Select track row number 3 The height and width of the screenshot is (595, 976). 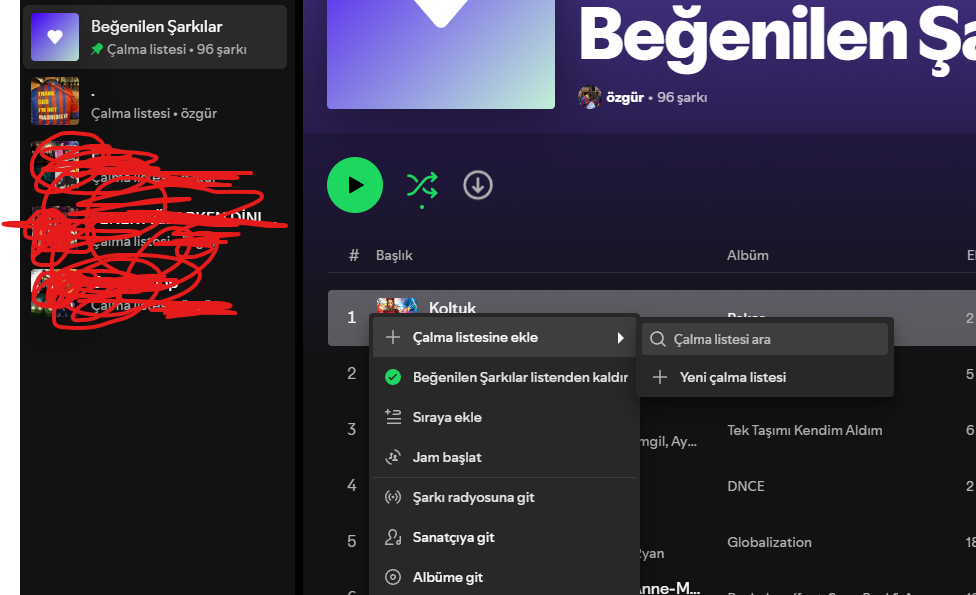point(352,429)
